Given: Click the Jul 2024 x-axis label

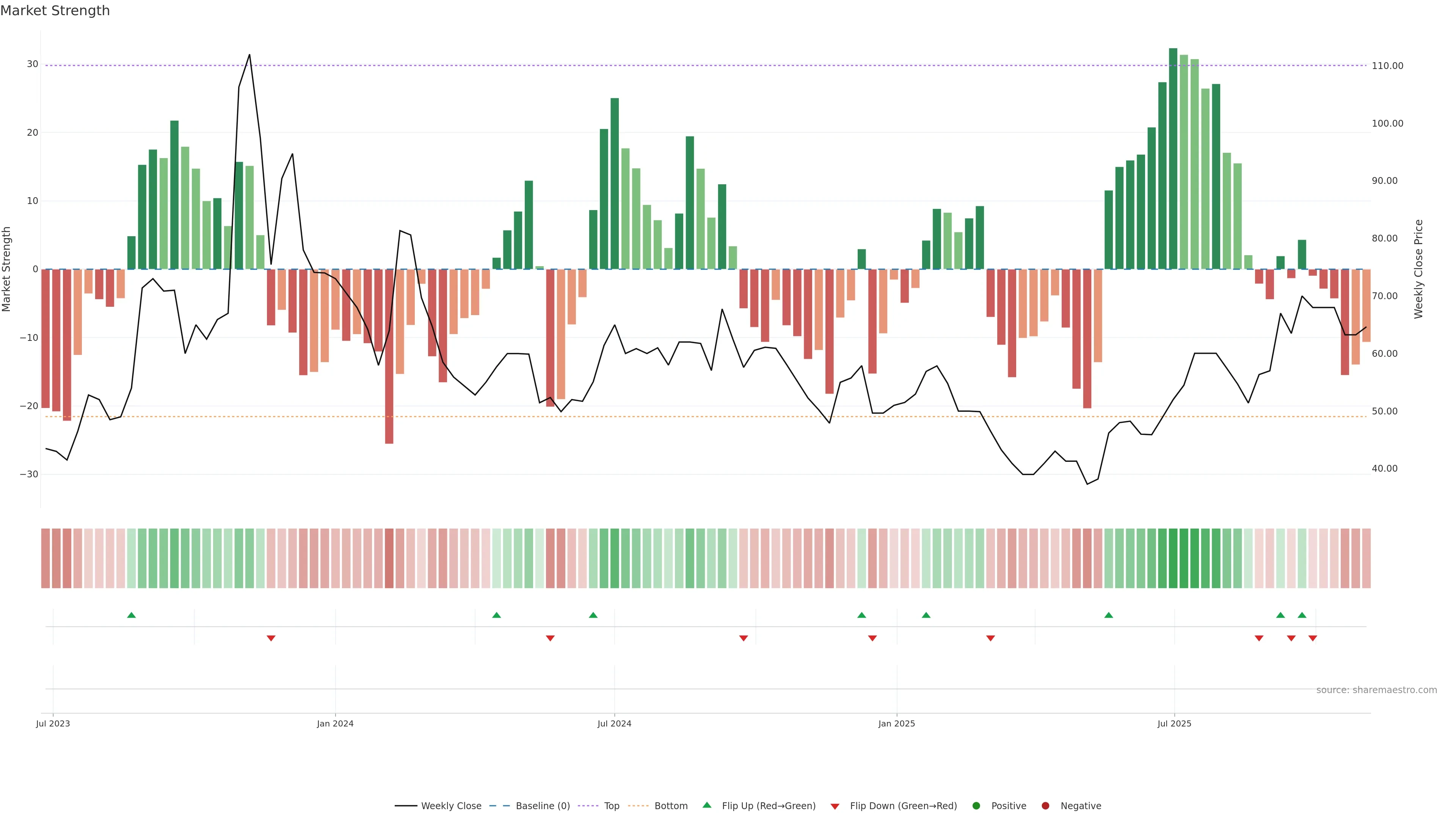Looking at the screenshot, I should [x=614, y=723].
